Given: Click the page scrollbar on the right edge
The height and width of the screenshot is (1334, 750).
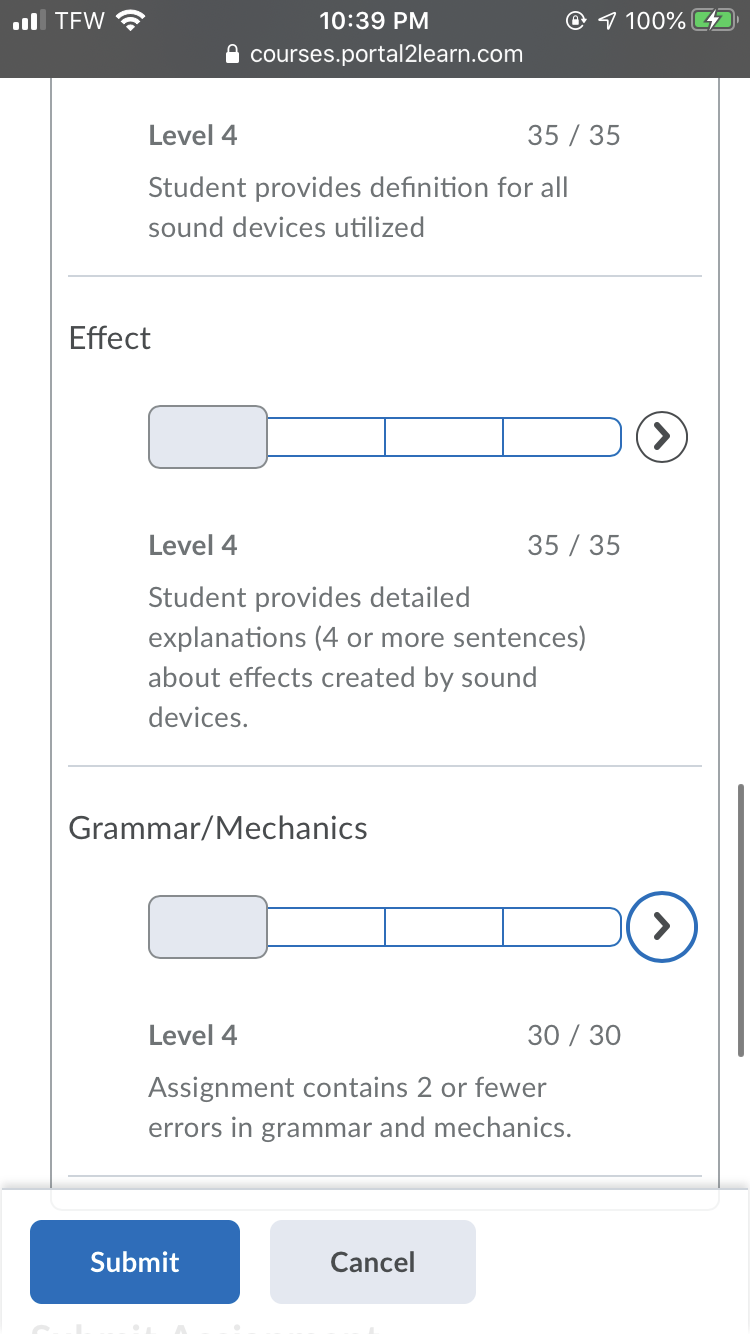Looking at the screenshot, I should (740, 920).
